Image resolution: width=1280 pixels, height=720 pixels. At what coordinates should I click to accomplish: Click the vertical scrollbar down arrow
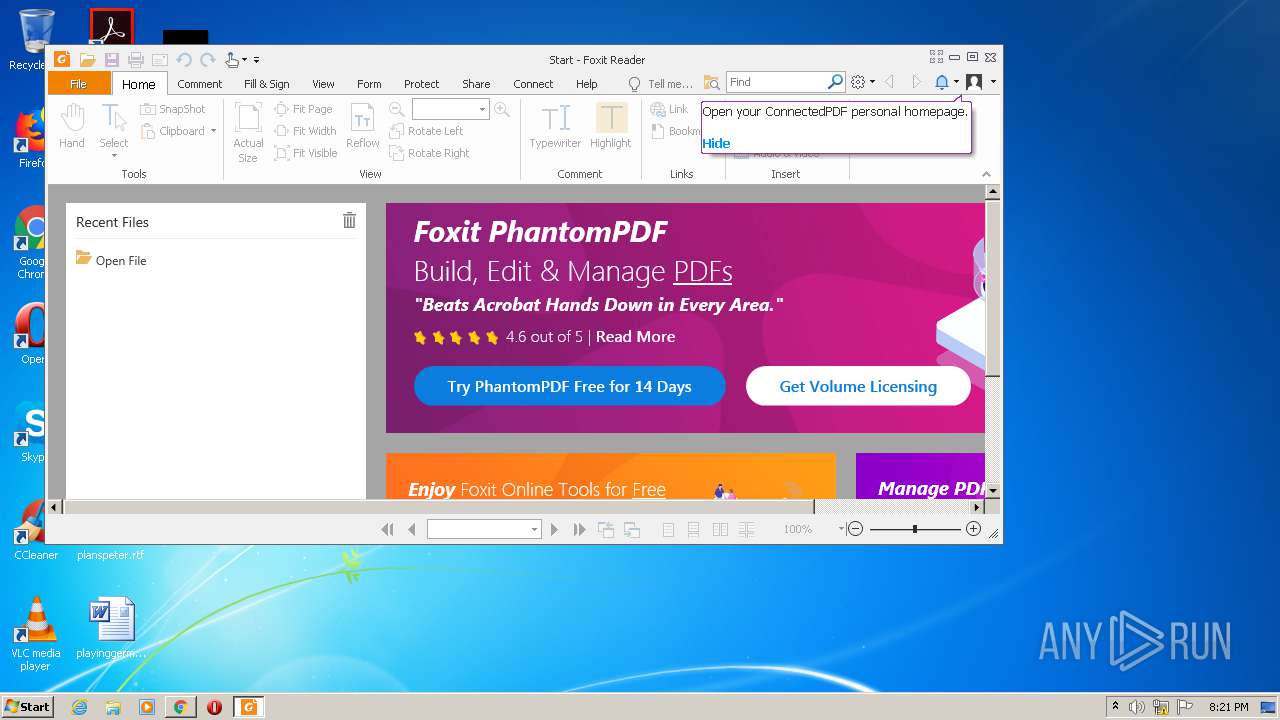pos(992,491)
